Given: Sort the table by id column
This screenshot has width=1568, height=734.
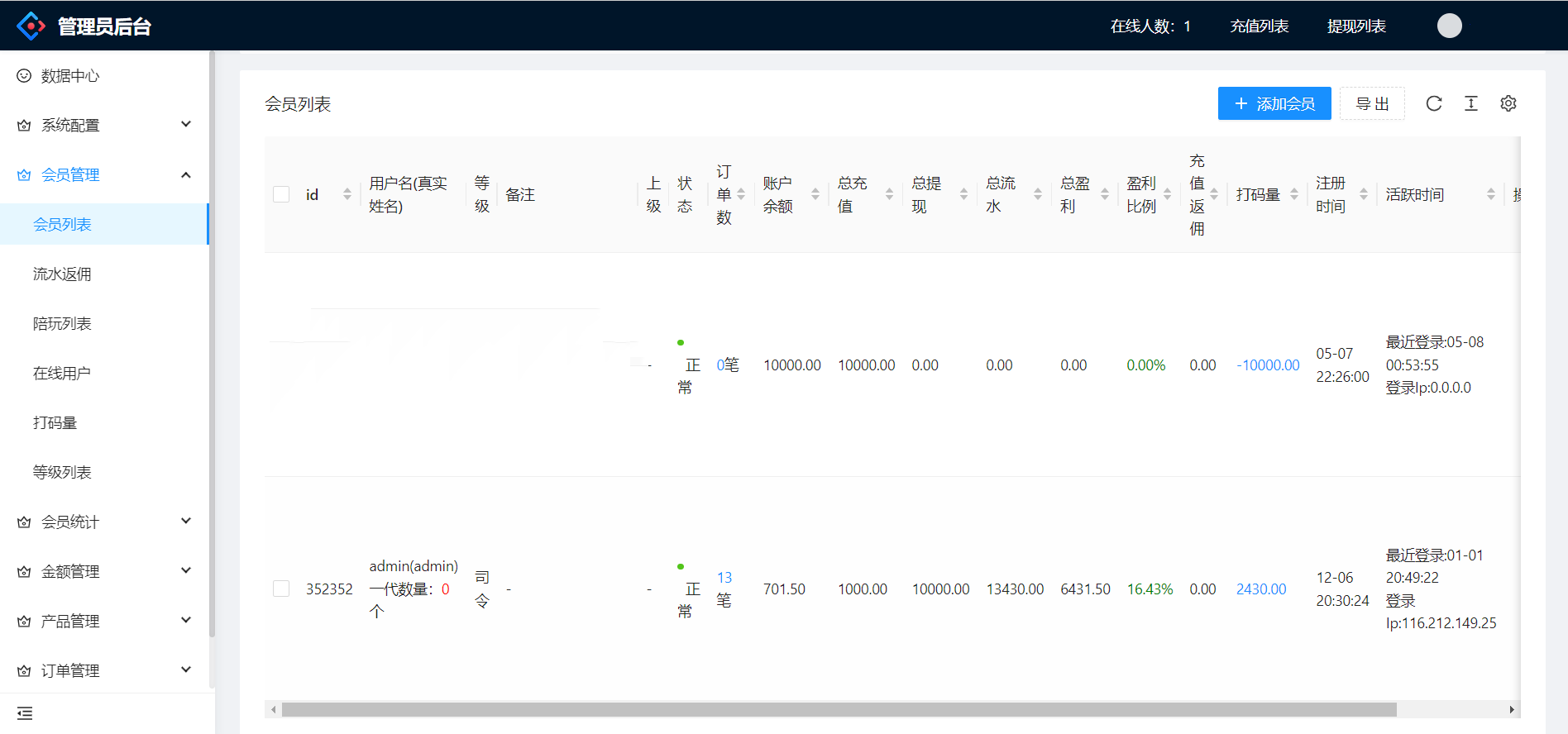Looking at the screenshot, I should click(x=347, y=194).
